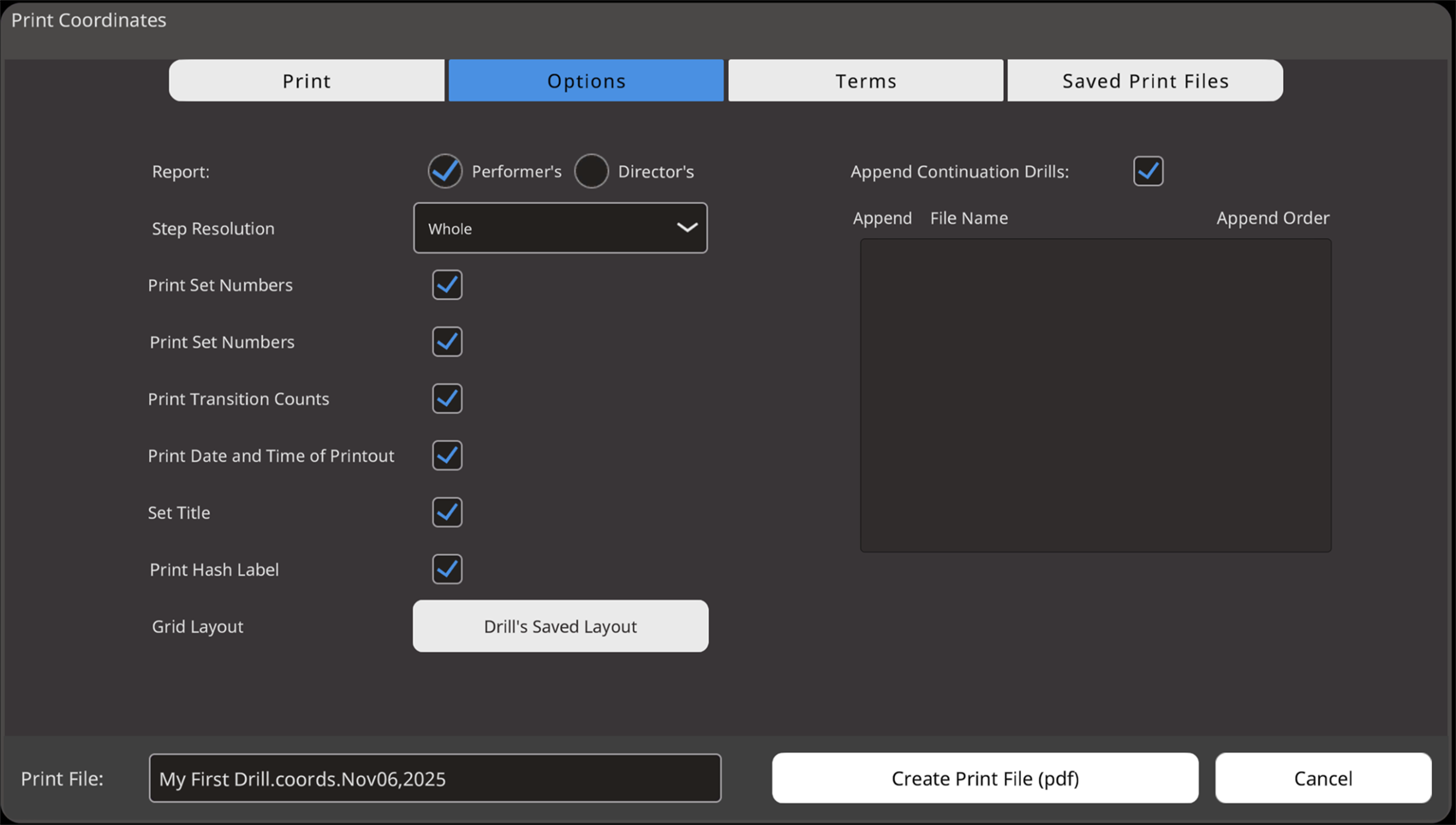Toggle the Set Title checkbox
Screen dimensions: 1456x825
447,512
